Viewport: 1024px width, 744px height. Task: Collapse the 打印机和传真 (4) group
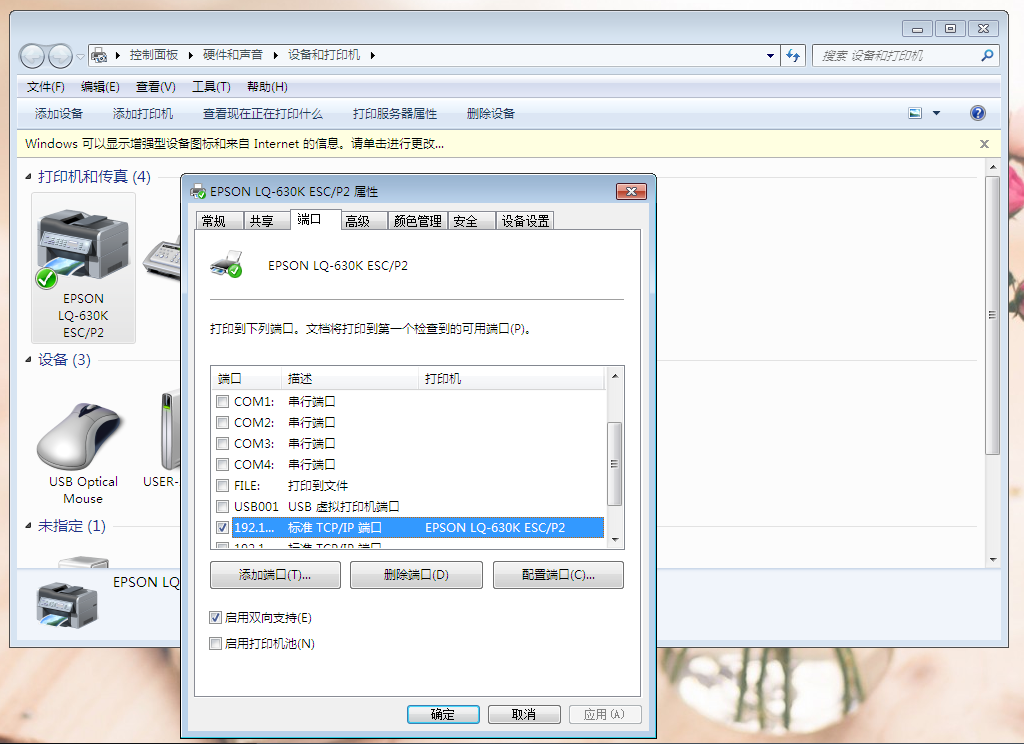pos(28,176)
